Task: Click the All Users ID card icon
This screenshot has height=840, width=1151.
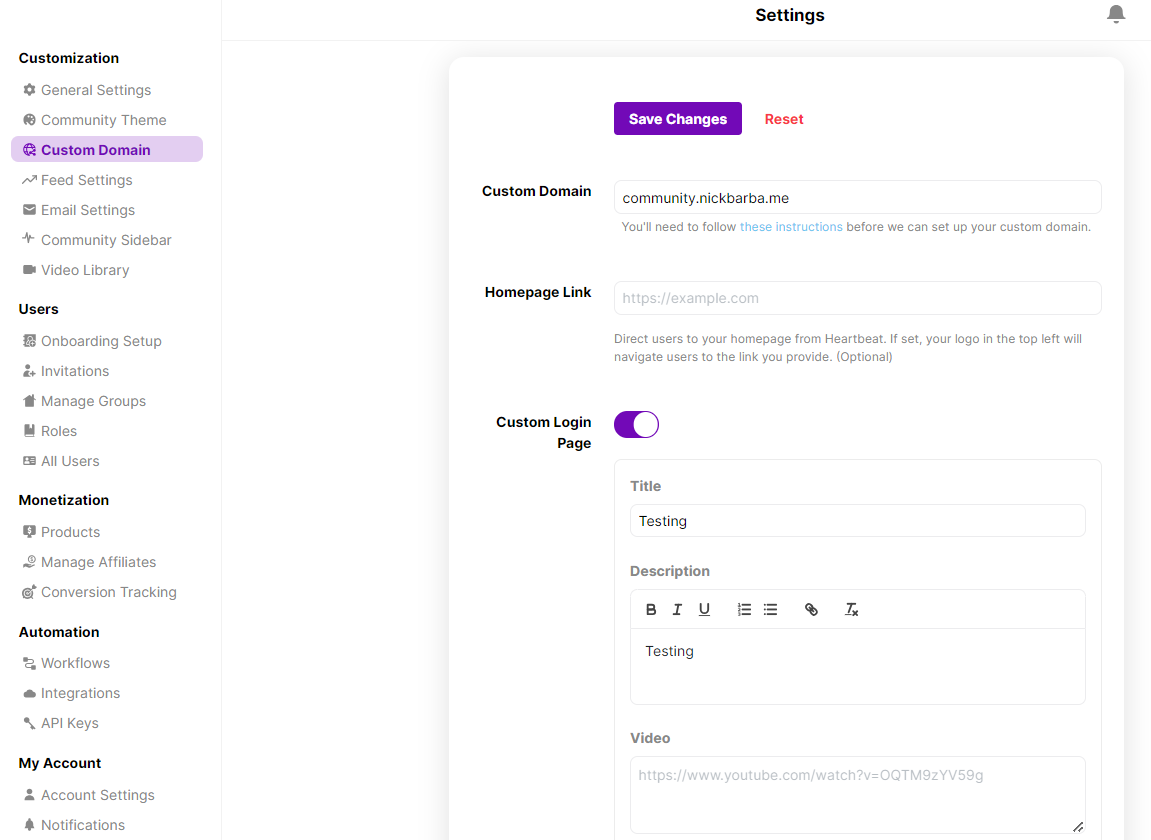Action: tap(29, 461)
